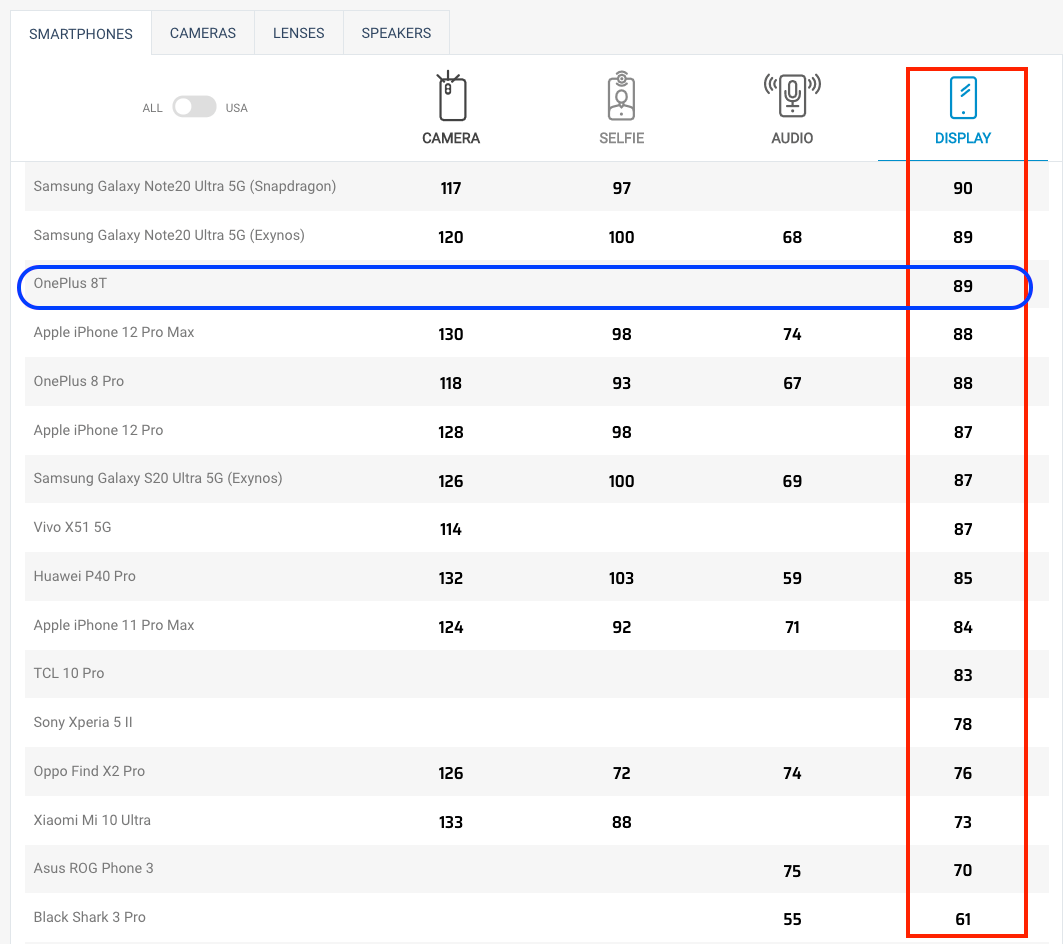The image size is (1063, 944).
Task: Click display score 78 for Sony Xperia 5 II
Action: tap(963, 724)
